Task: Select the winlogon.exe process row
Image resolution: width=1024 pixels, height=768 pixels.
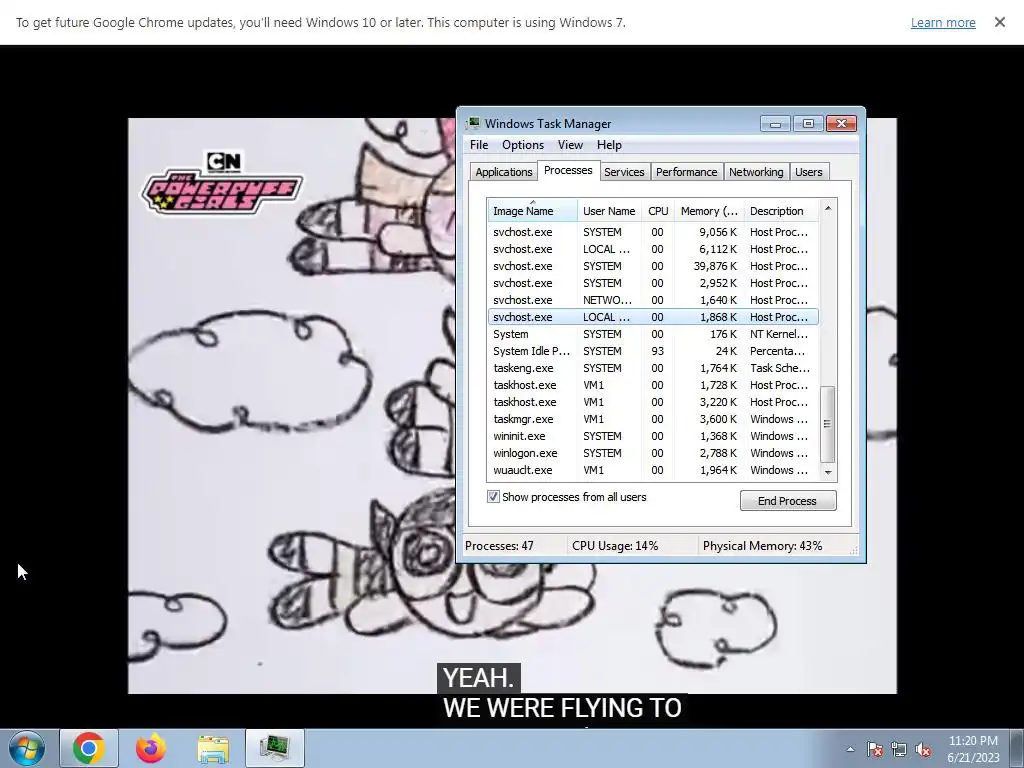Action: coord(653,453)
